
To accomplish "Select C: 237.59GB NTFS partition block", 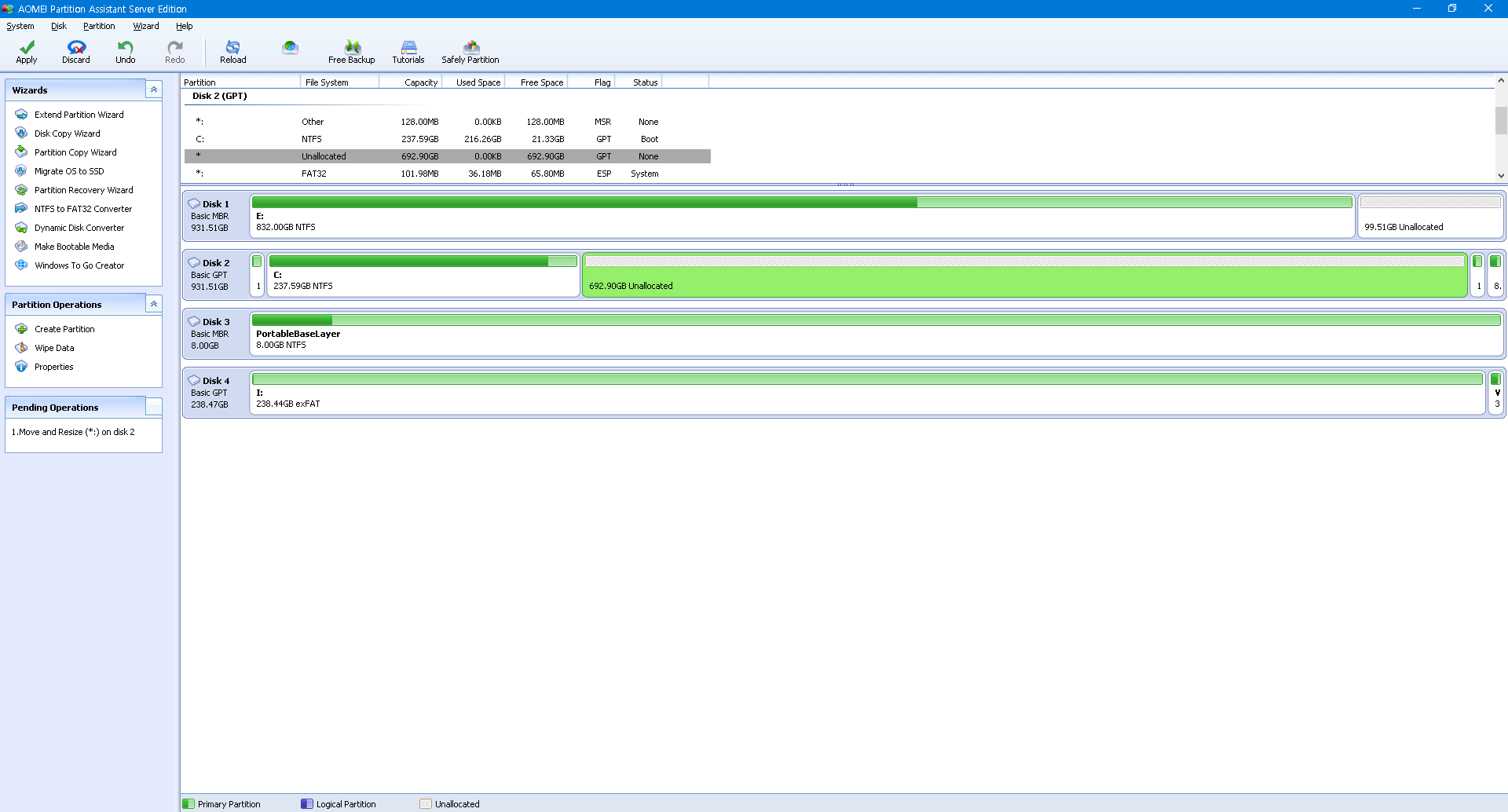I will pos(423,275).
